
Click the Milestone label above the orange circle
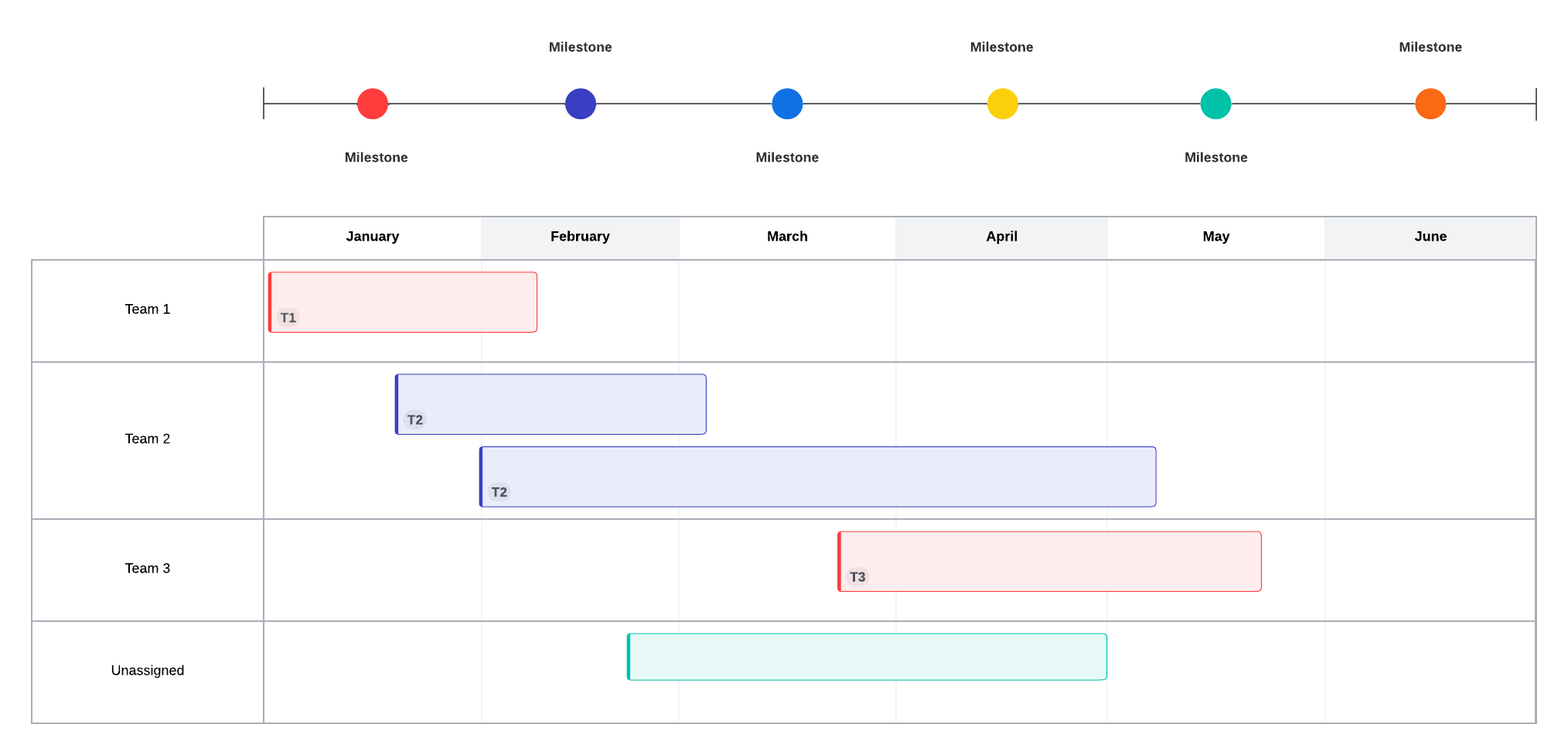point(1430,47)
